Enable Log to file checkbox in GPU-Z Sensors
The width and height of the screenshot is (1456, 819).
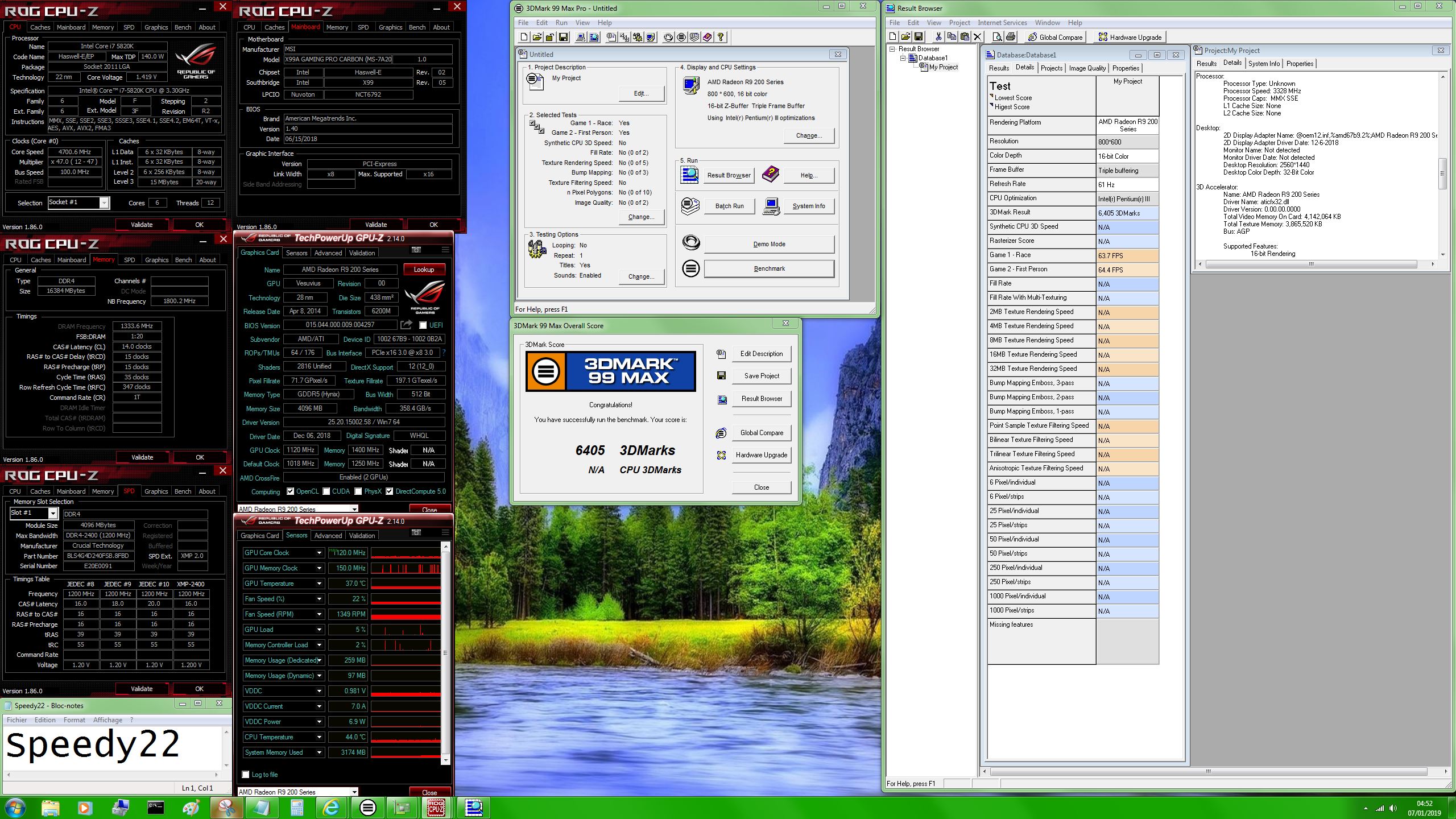(x=246, y=775)
